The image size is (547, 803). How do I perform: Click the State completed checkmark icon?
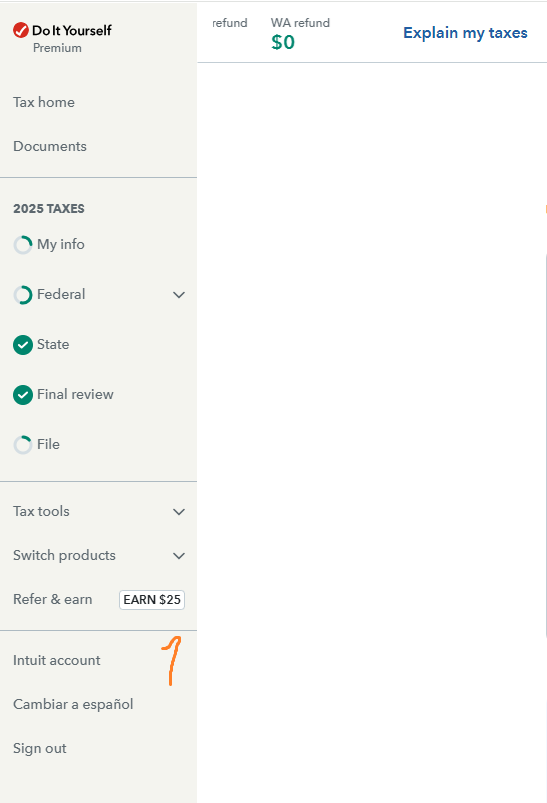pyautogui.click(x=23, y=345)
